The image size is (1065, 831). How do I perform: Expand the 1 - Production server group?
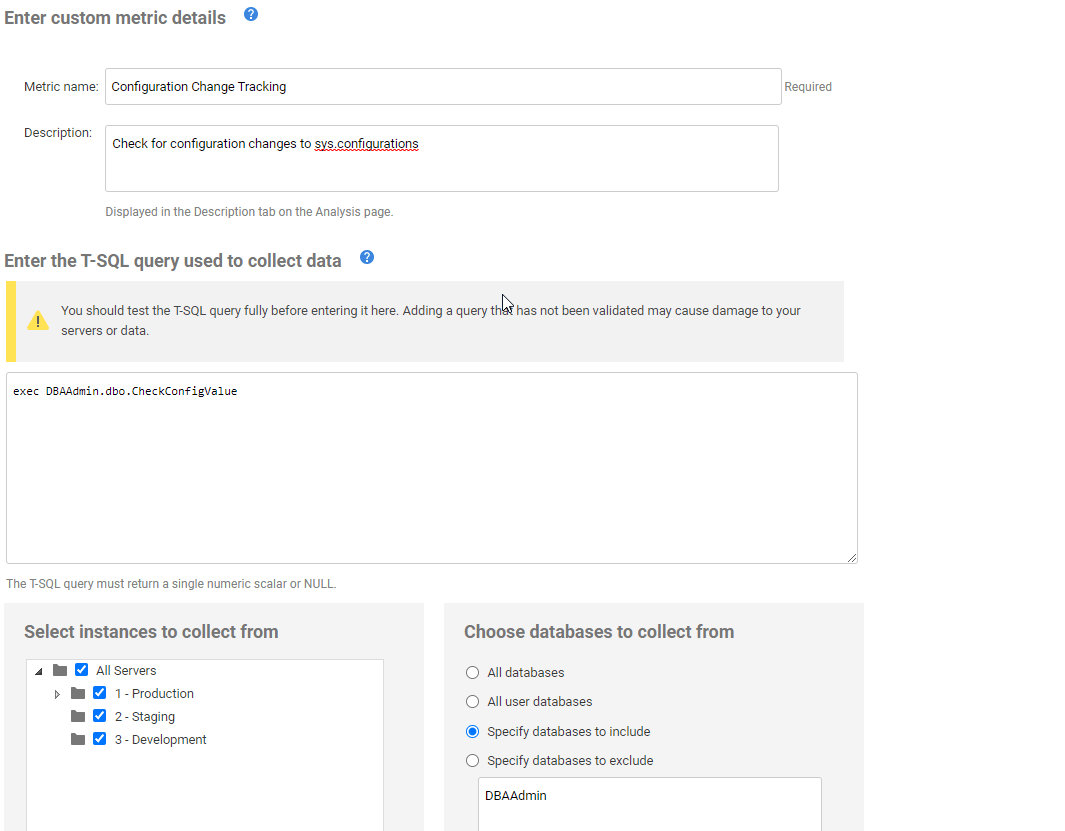pyautogui.click(x=57, y=694)
